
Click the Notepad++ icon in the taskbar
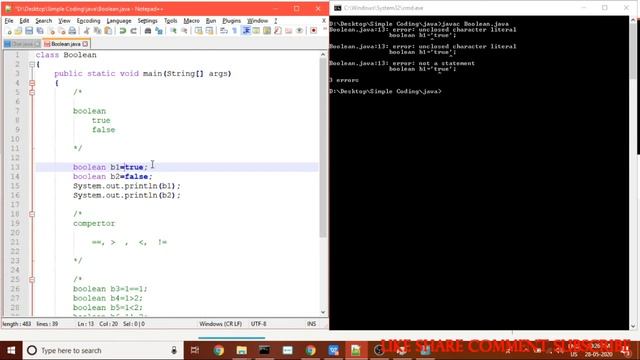point(356,350)
